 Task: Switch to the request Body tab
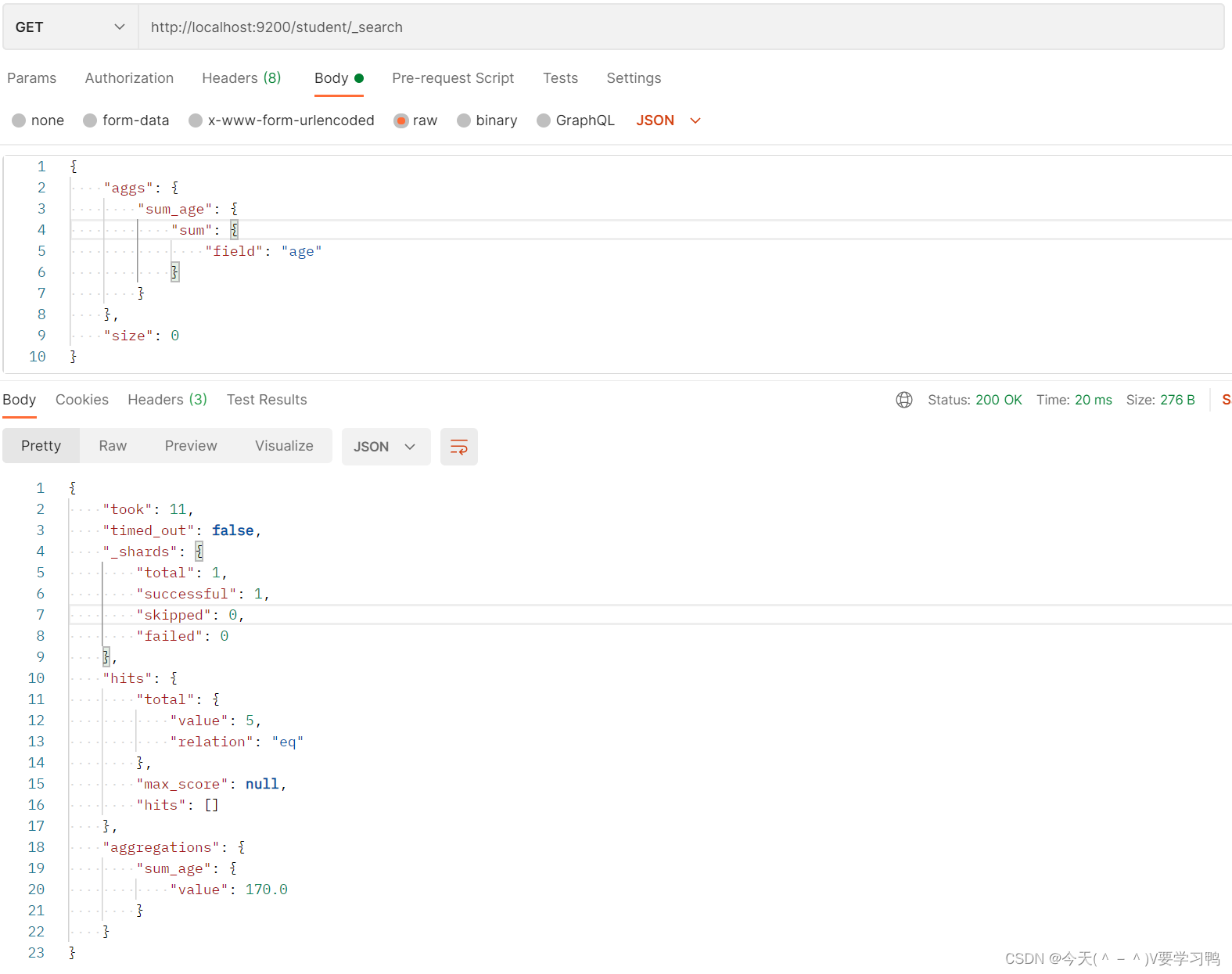coord(339,78)
